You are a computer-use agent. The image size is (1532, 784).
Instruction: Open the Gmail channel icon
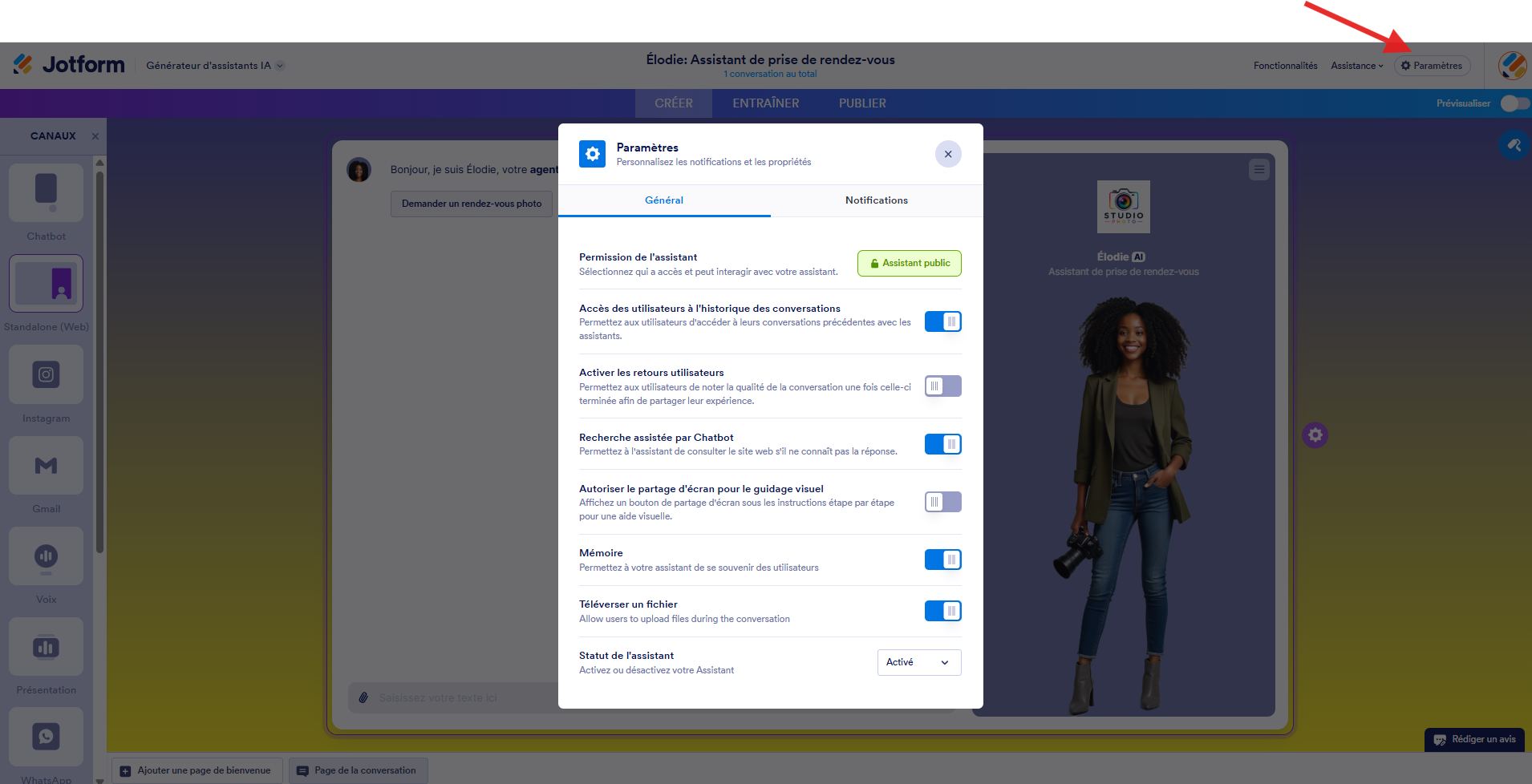point(46,466)
